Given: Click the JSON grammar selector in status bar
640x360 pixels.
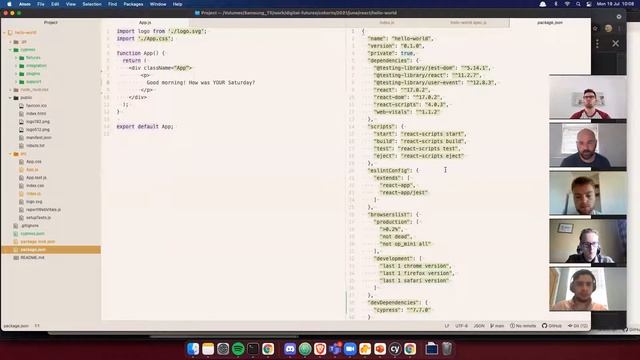Looking at the screenshot, I should [479, 326].
